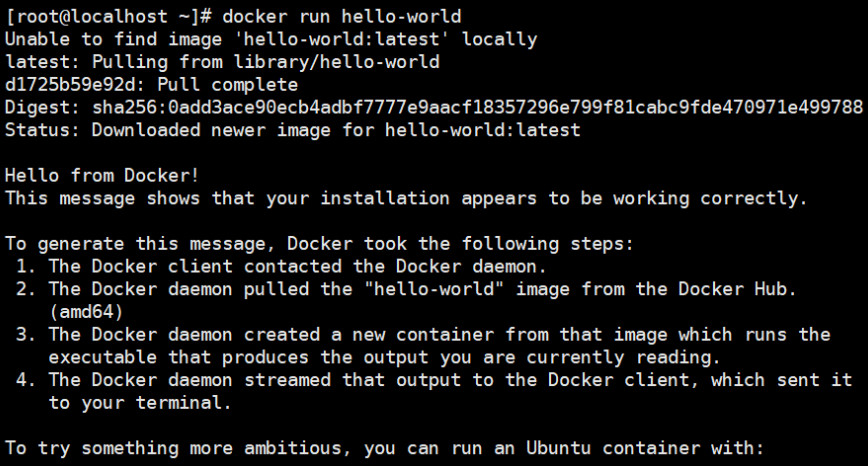Click the 'to your terminal.' line
The image size is (868, 466).
coord(140,402)
